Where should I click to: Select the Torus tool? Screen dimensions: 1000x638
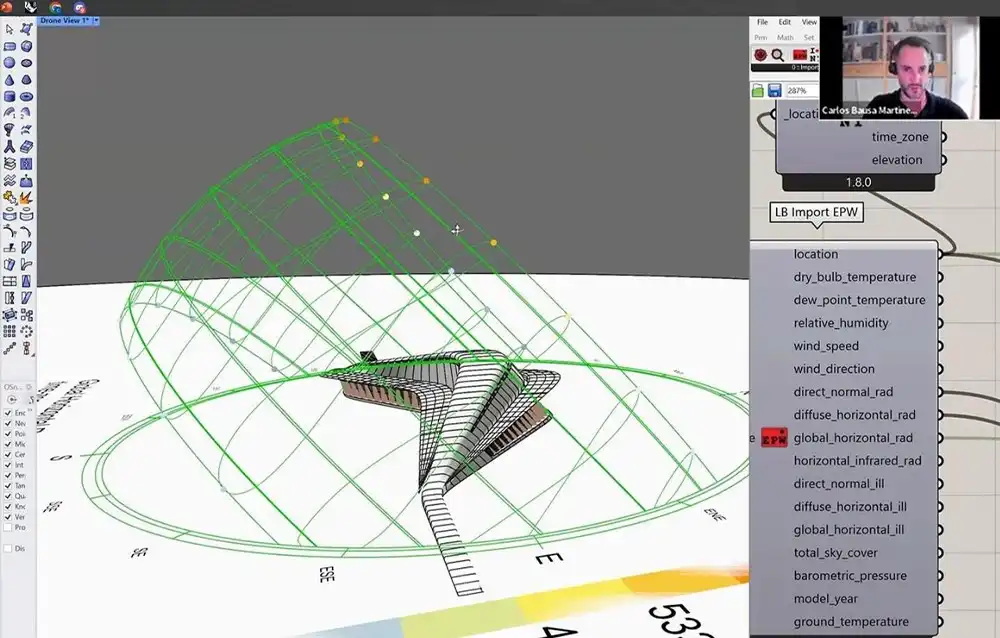click(26, 97)
